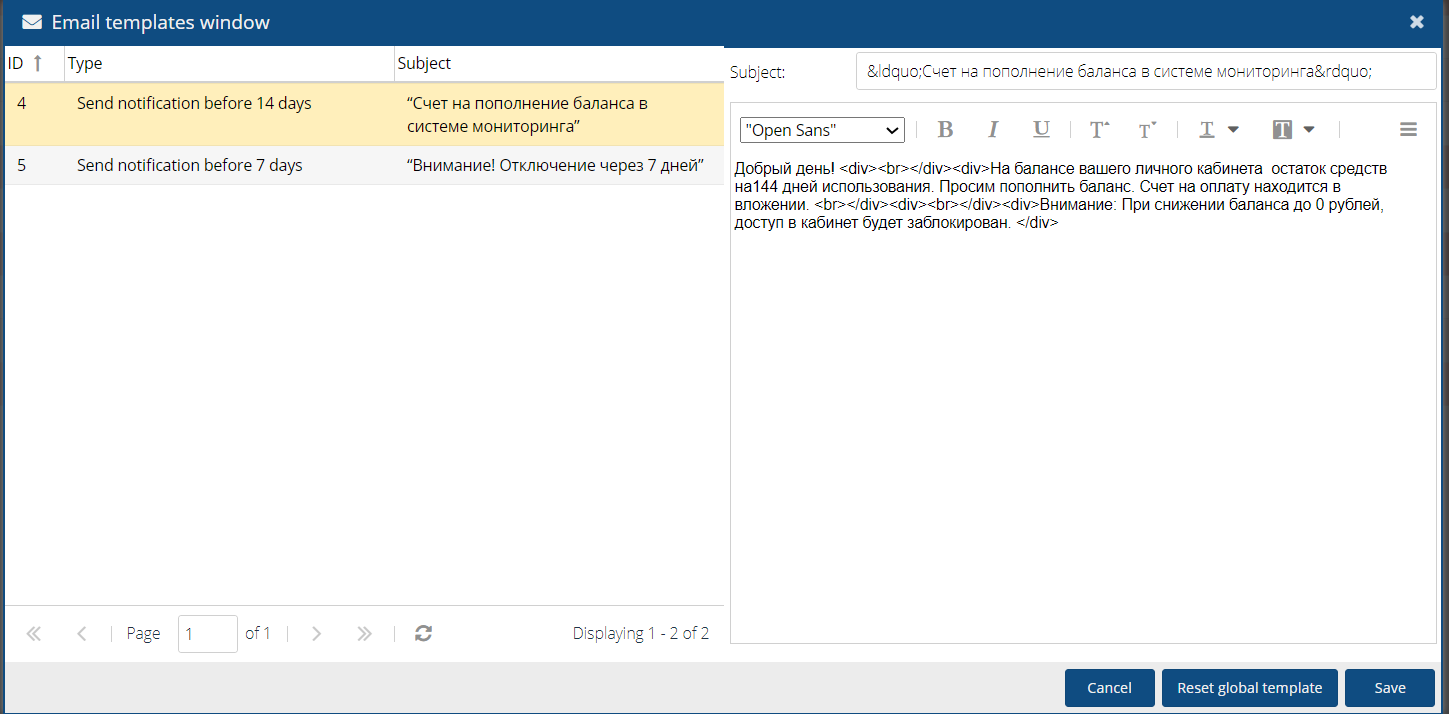Jump to last page of templates
The width and height of the screenshot is (1449, 714).
[364, 633]
